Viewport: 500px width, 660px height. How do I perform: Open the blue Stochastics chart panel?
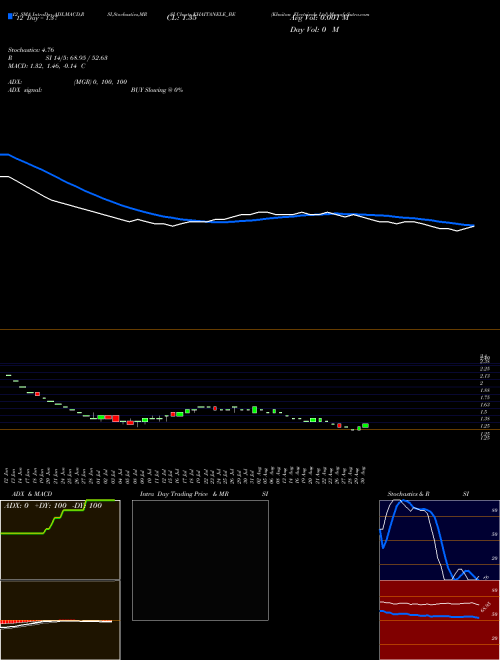click(x=439, y=540)
